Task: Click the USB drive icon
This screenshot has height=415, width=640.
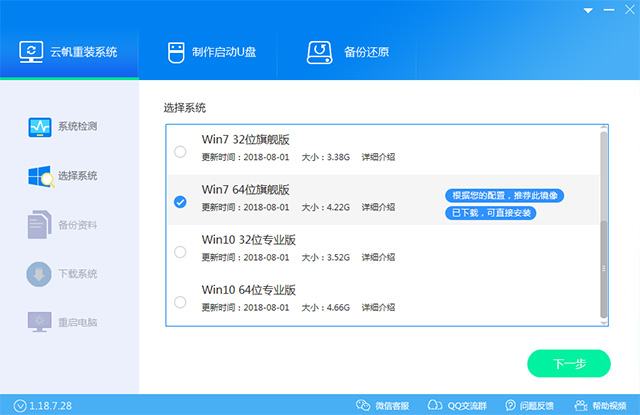Action: [x=176, y=53]
